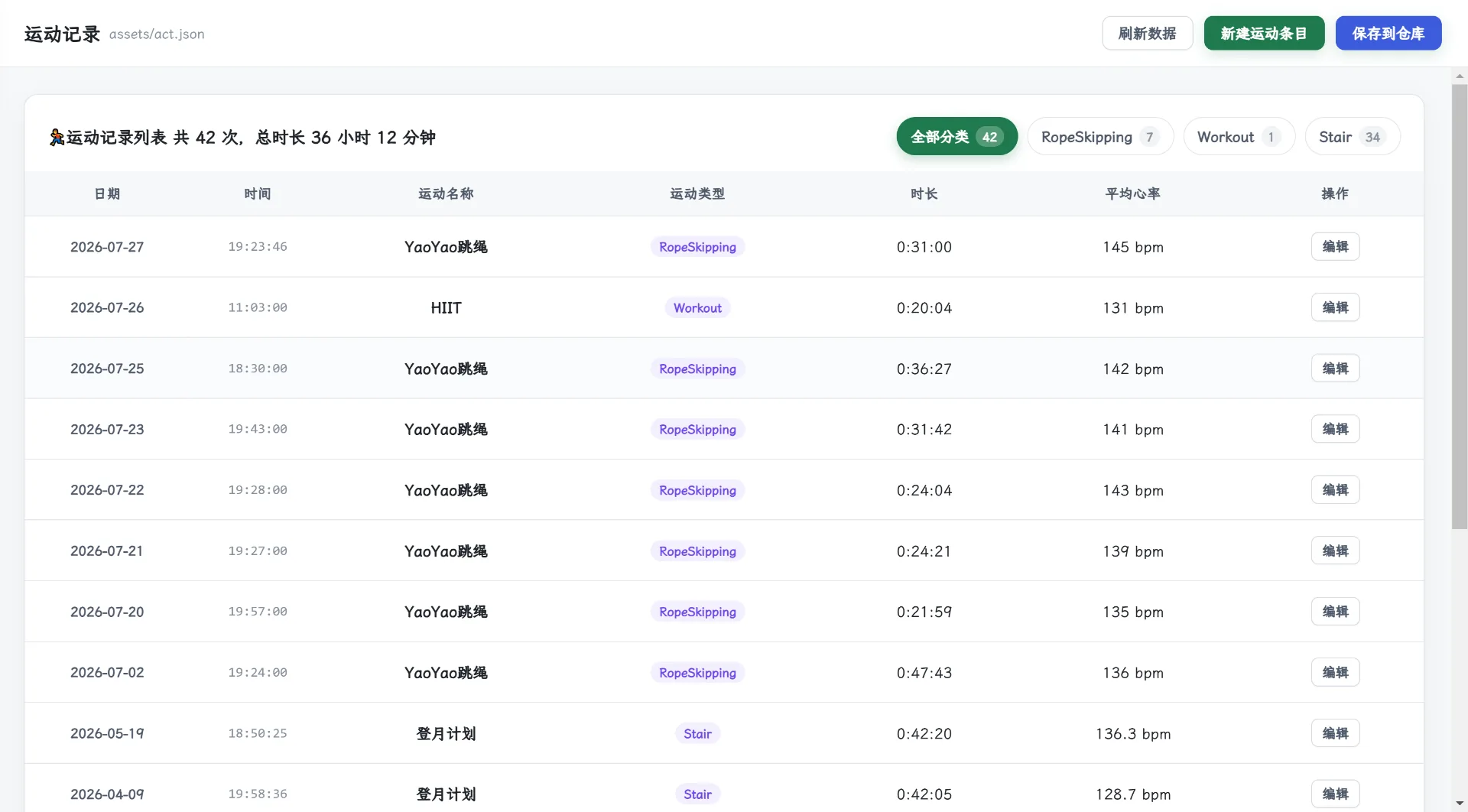Click the 刷新数据 refresh button

1147,34
